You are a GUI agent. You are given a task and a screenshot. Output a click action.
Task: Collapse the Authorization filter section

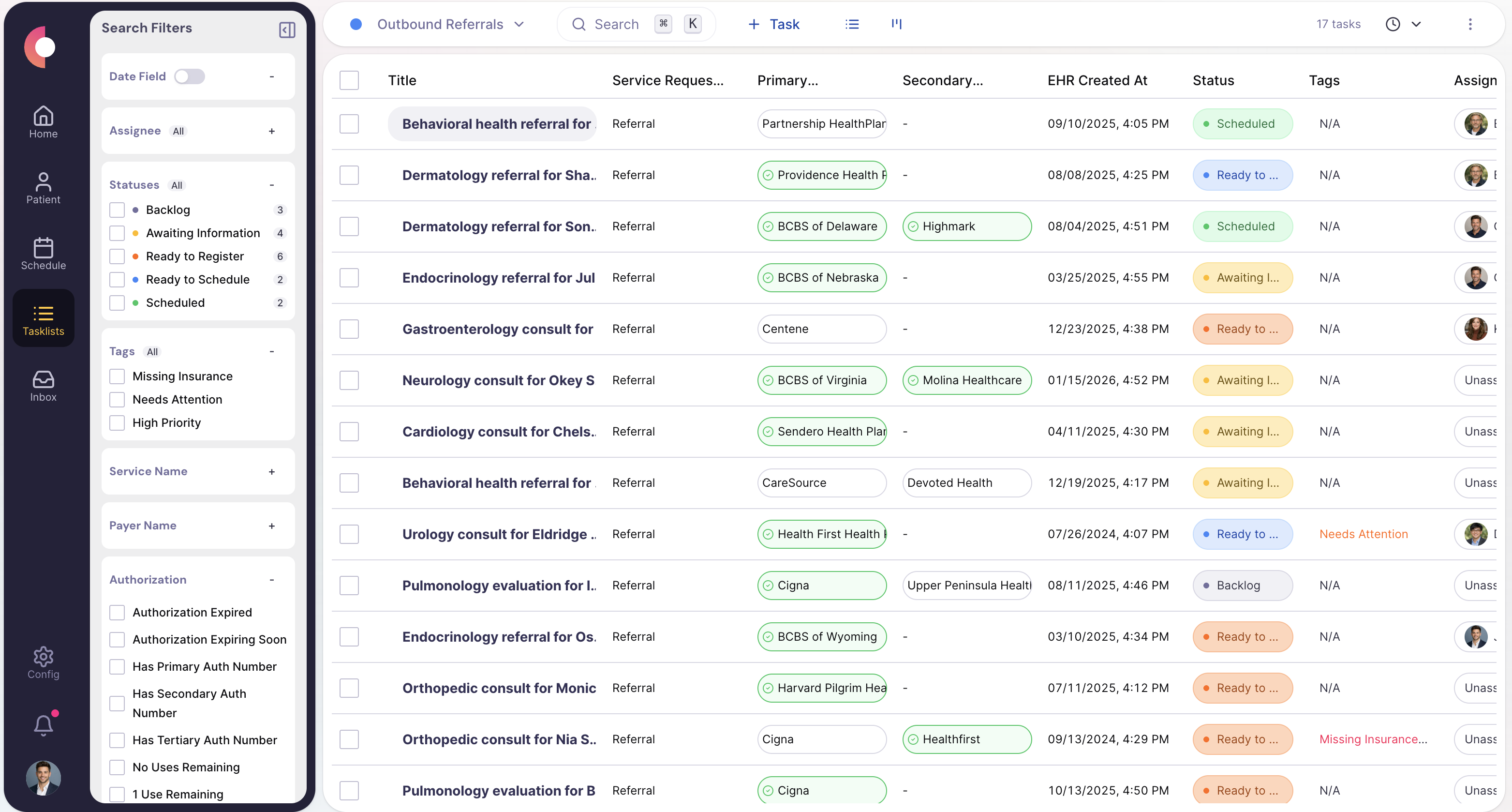271,580
